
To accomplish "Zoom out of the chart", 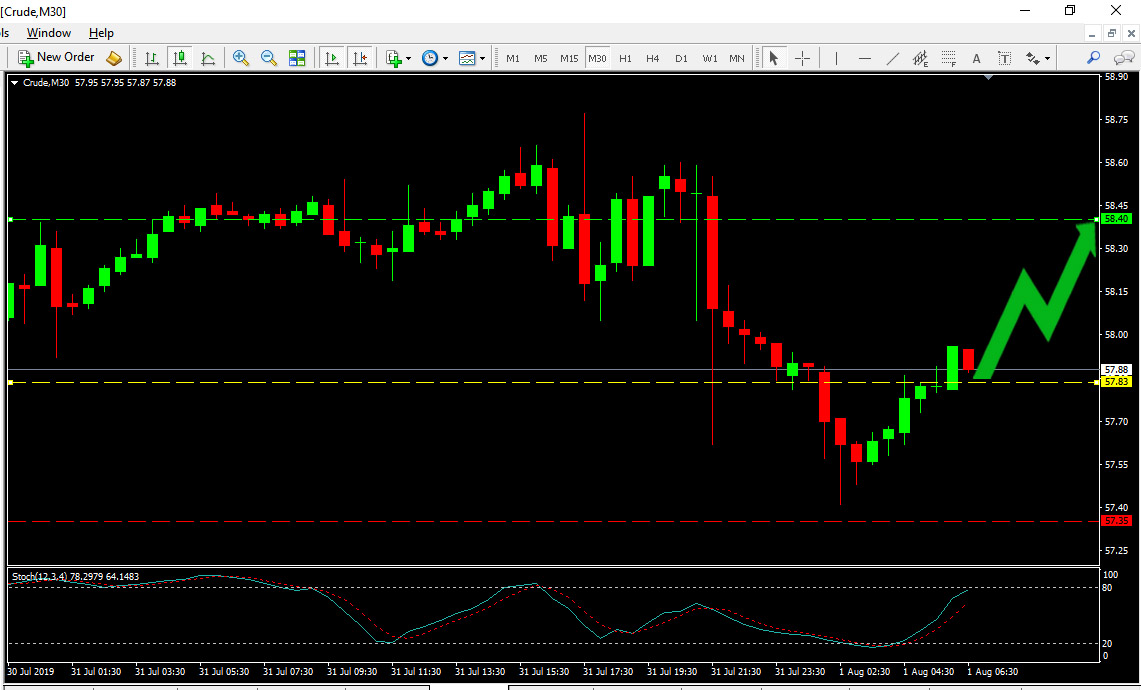I will pyautogui.click(x=269, y=58).
